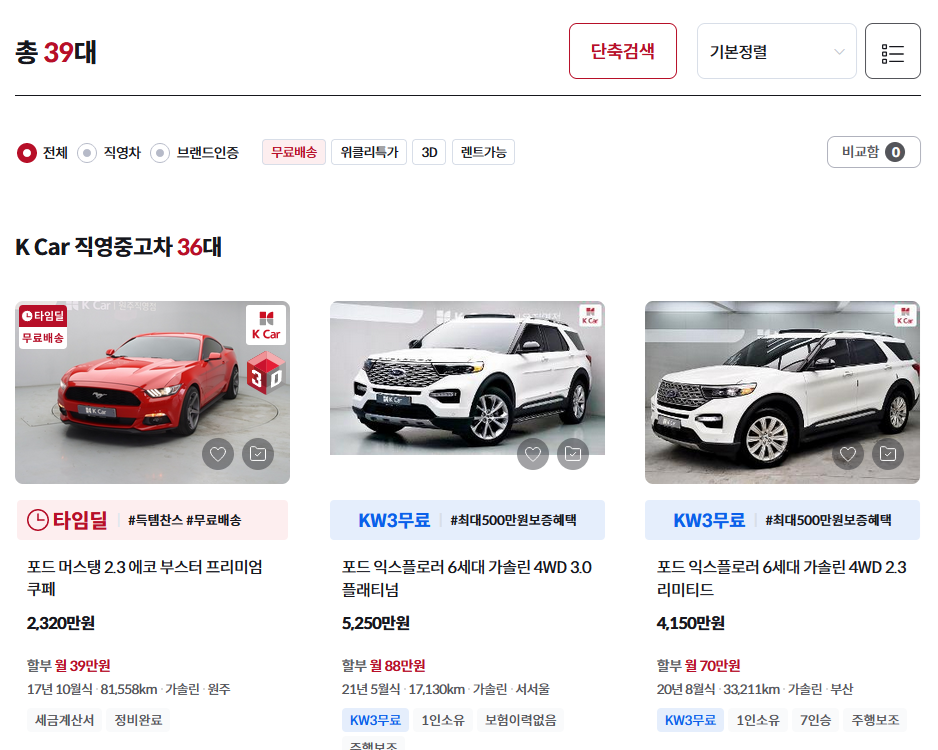Open the 비교함 compare box

click(873, 152)
